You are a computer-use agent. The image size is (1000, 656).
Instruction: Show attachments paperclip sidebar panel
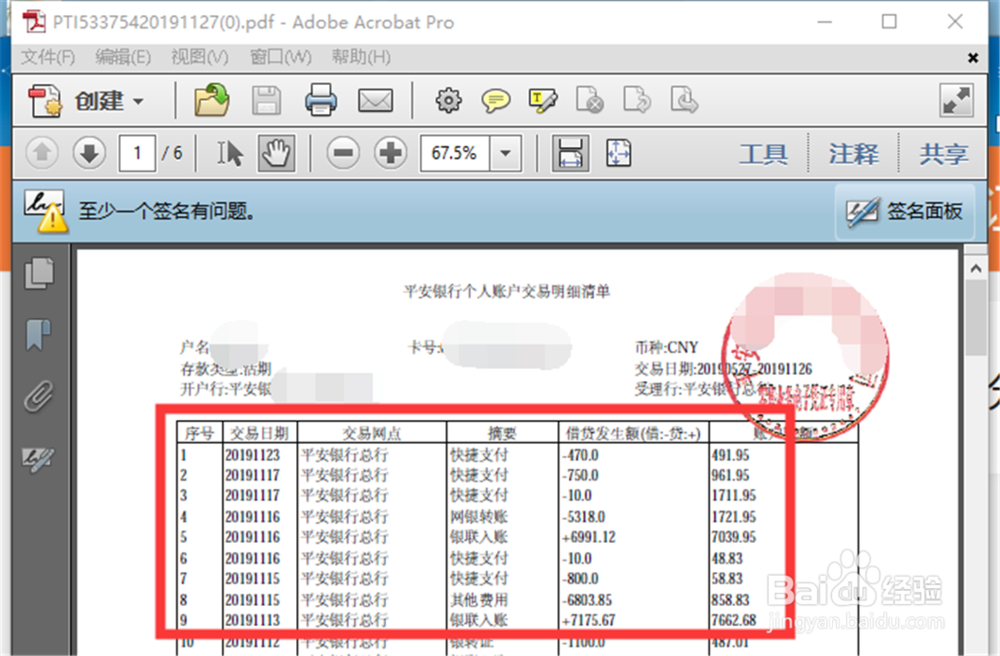point(39,396)
